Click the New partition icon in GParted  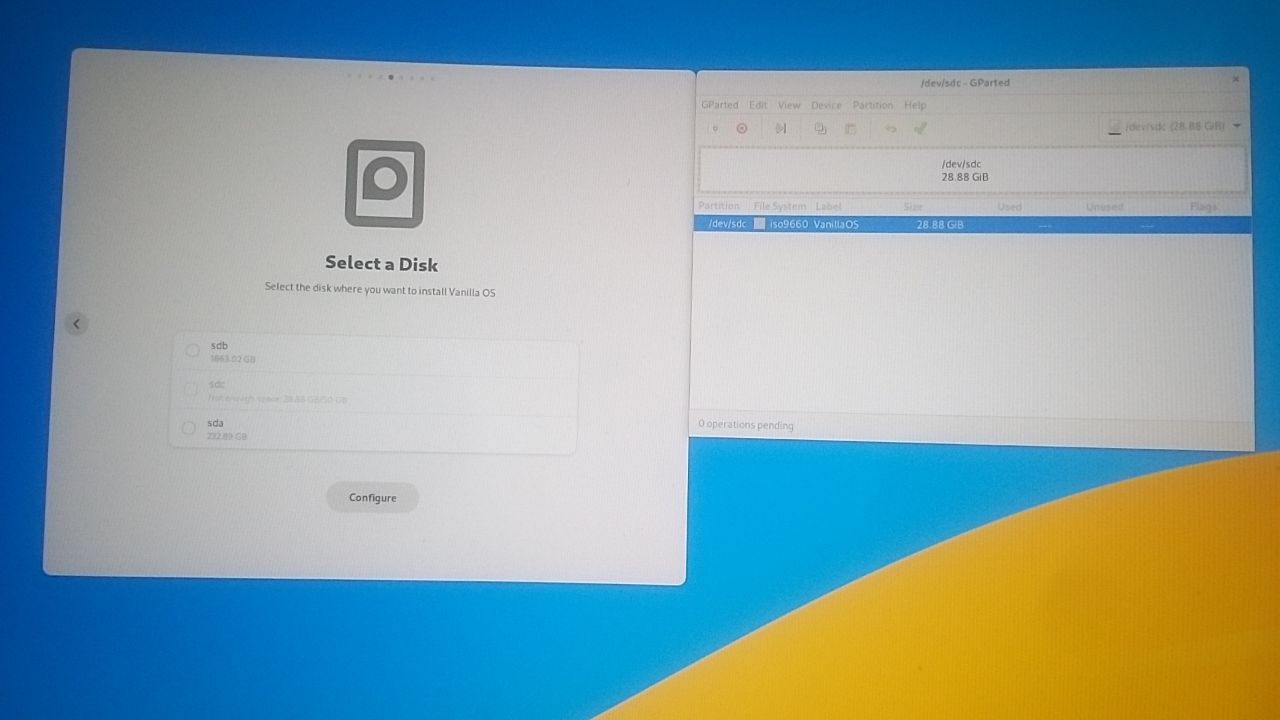[x=714, y=128]
